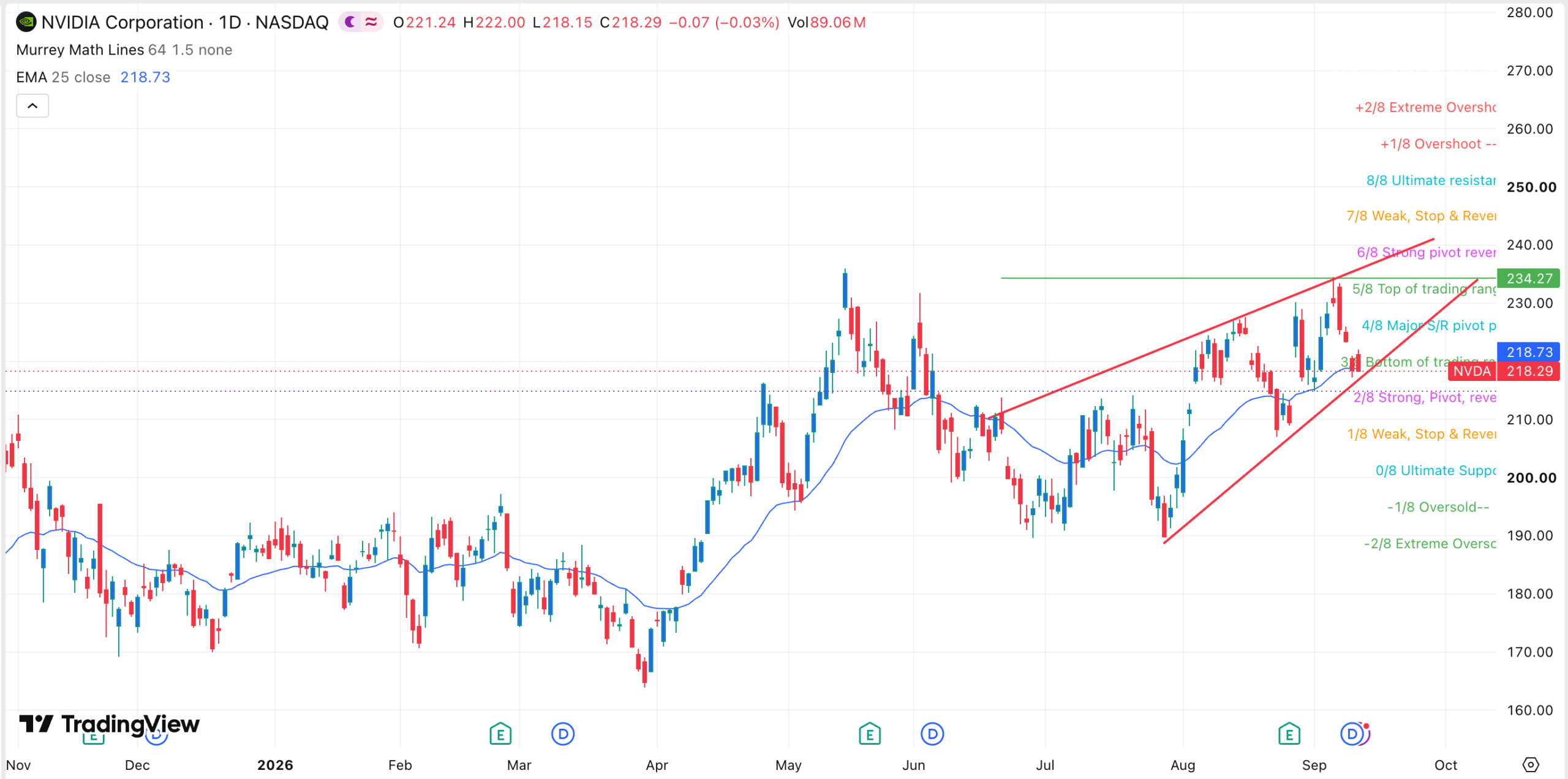Click the 260.00 price axis label
Viewport: 1568px width, 779px height.
click(x=1530, y=129)
